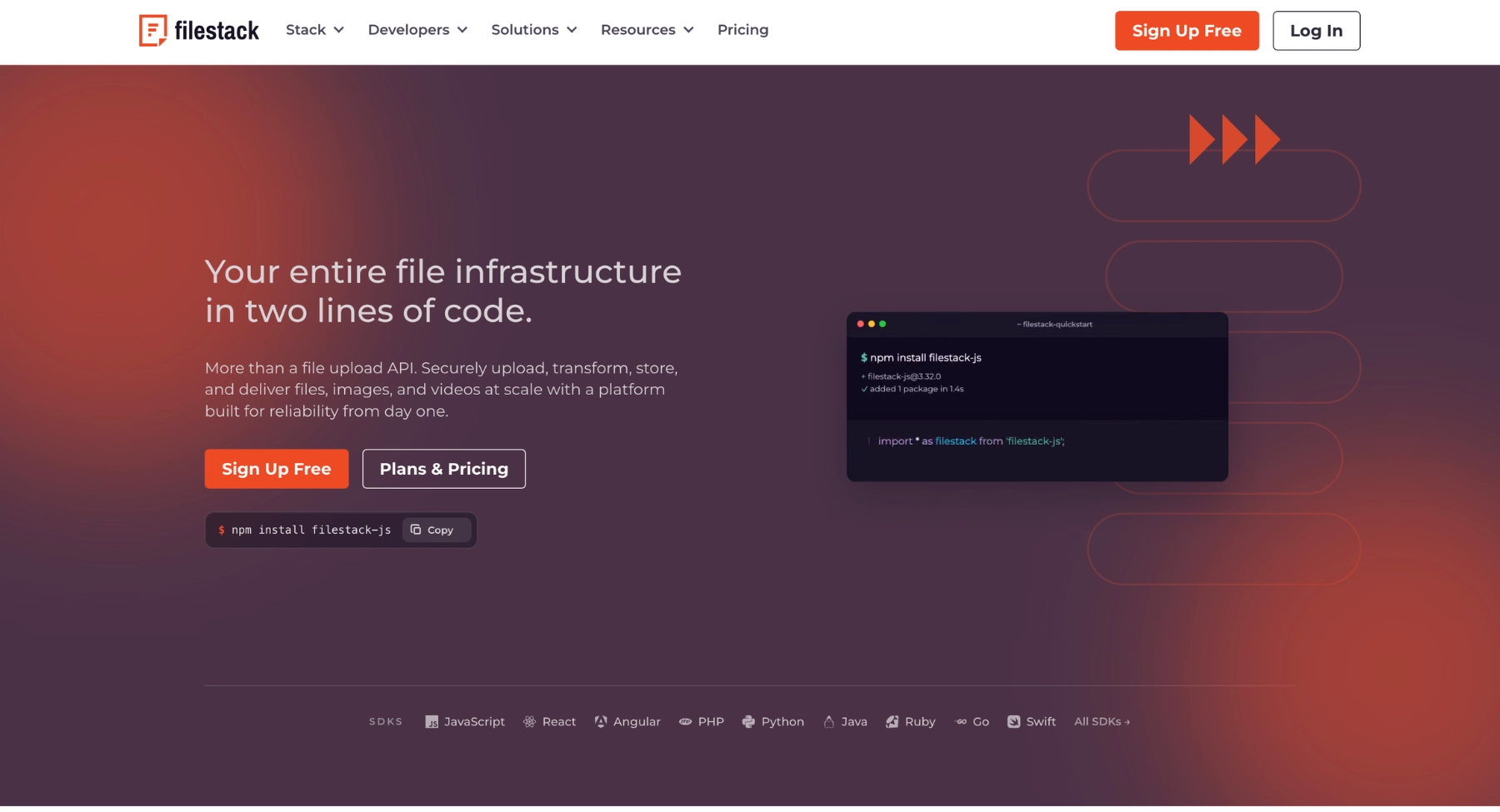Click Sign Up Free in header
Viewport: 1500px width, 812px height.
click(x=1187, y=31)
